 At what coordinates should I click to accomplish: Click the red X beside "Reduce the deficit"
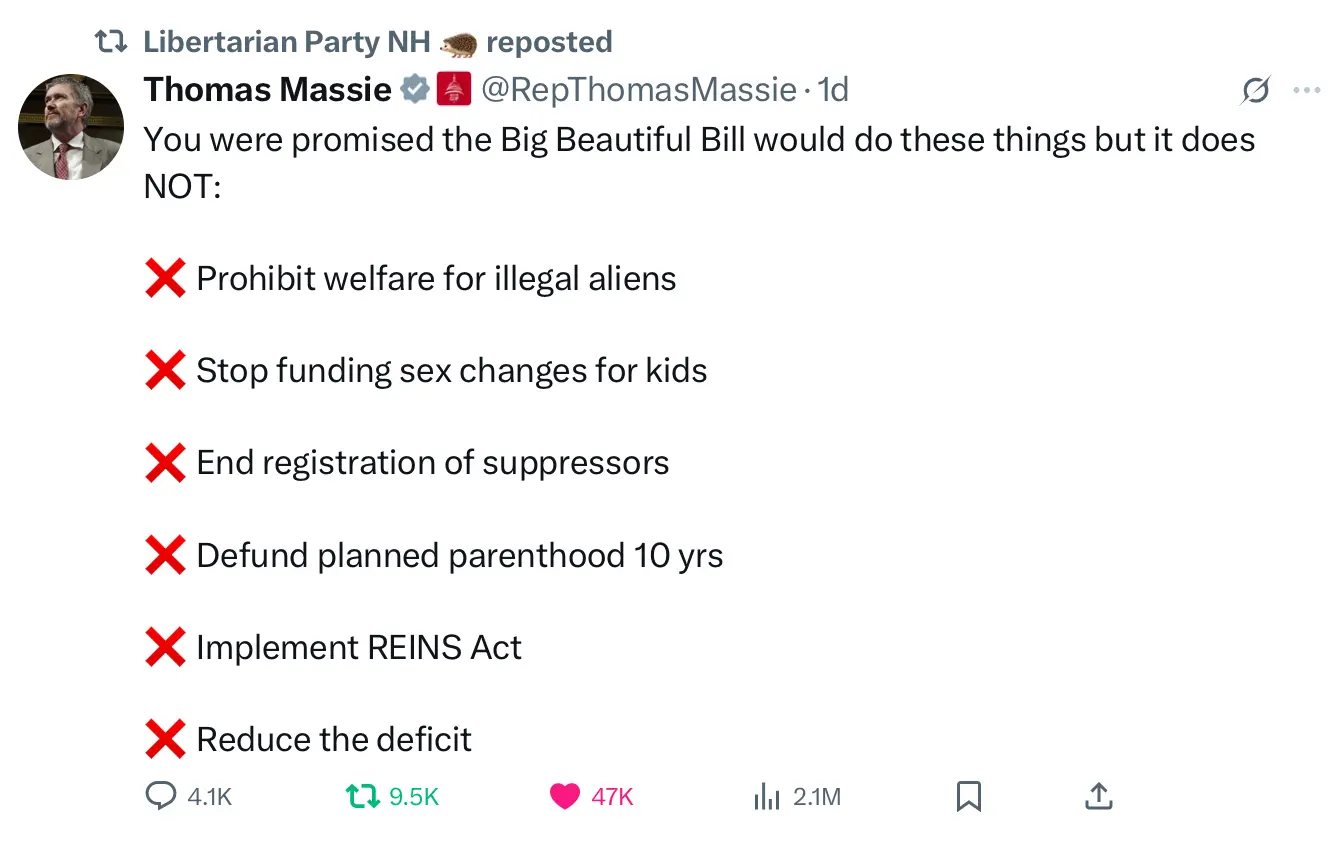coord(165,740)
